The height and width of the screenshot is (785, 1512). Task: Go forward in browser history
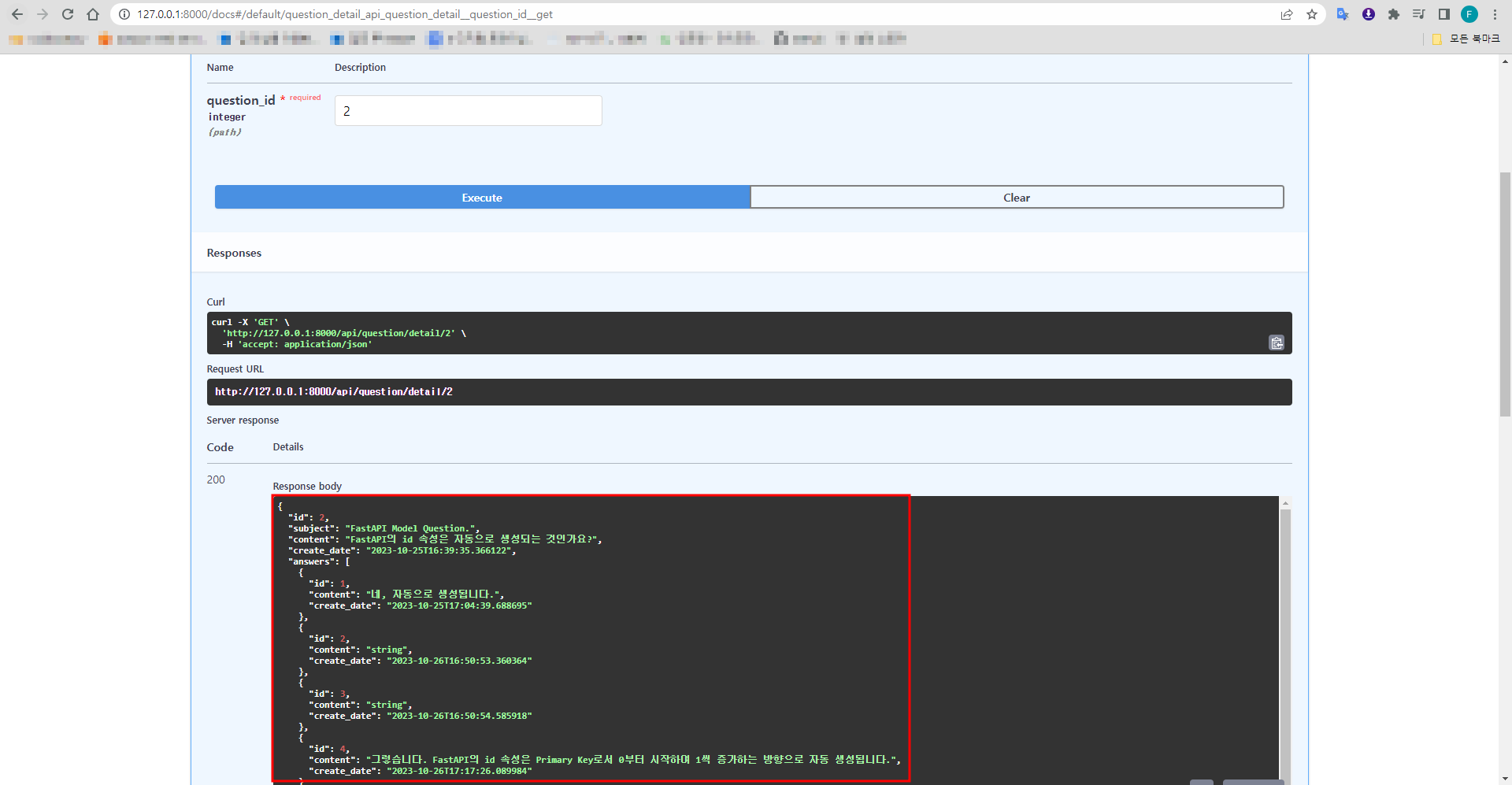(43, 14)
